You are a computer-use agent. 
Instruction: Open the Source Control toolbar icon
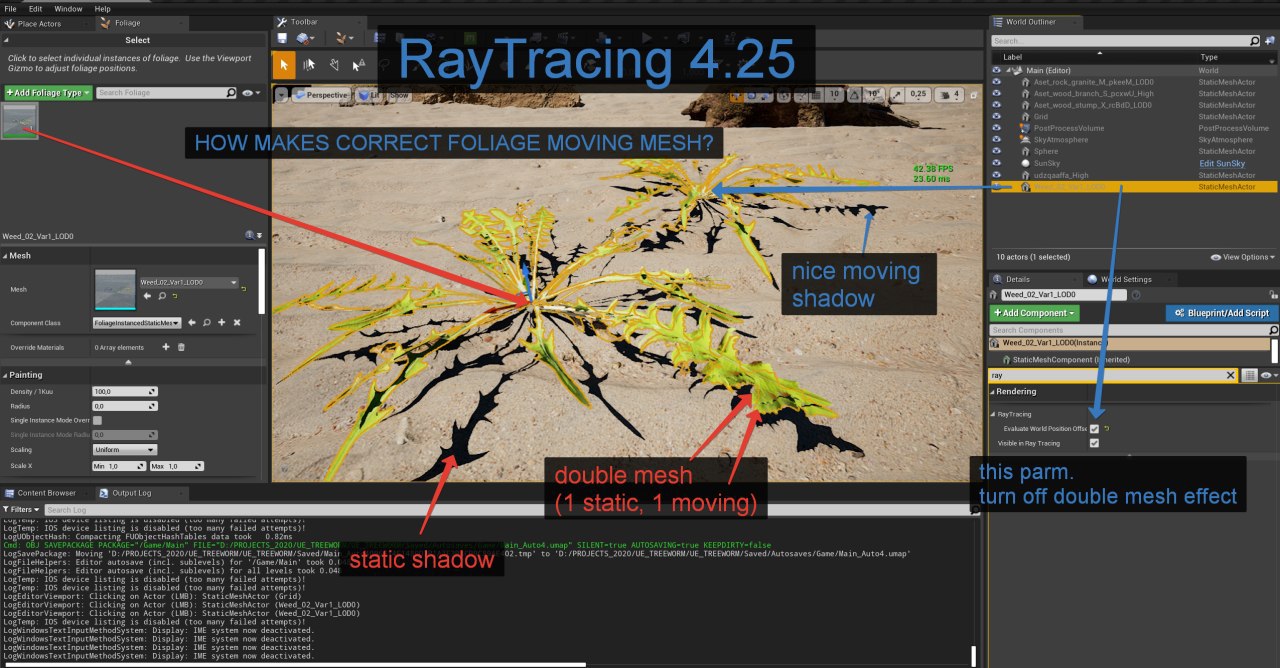click(x=305, y=38)
